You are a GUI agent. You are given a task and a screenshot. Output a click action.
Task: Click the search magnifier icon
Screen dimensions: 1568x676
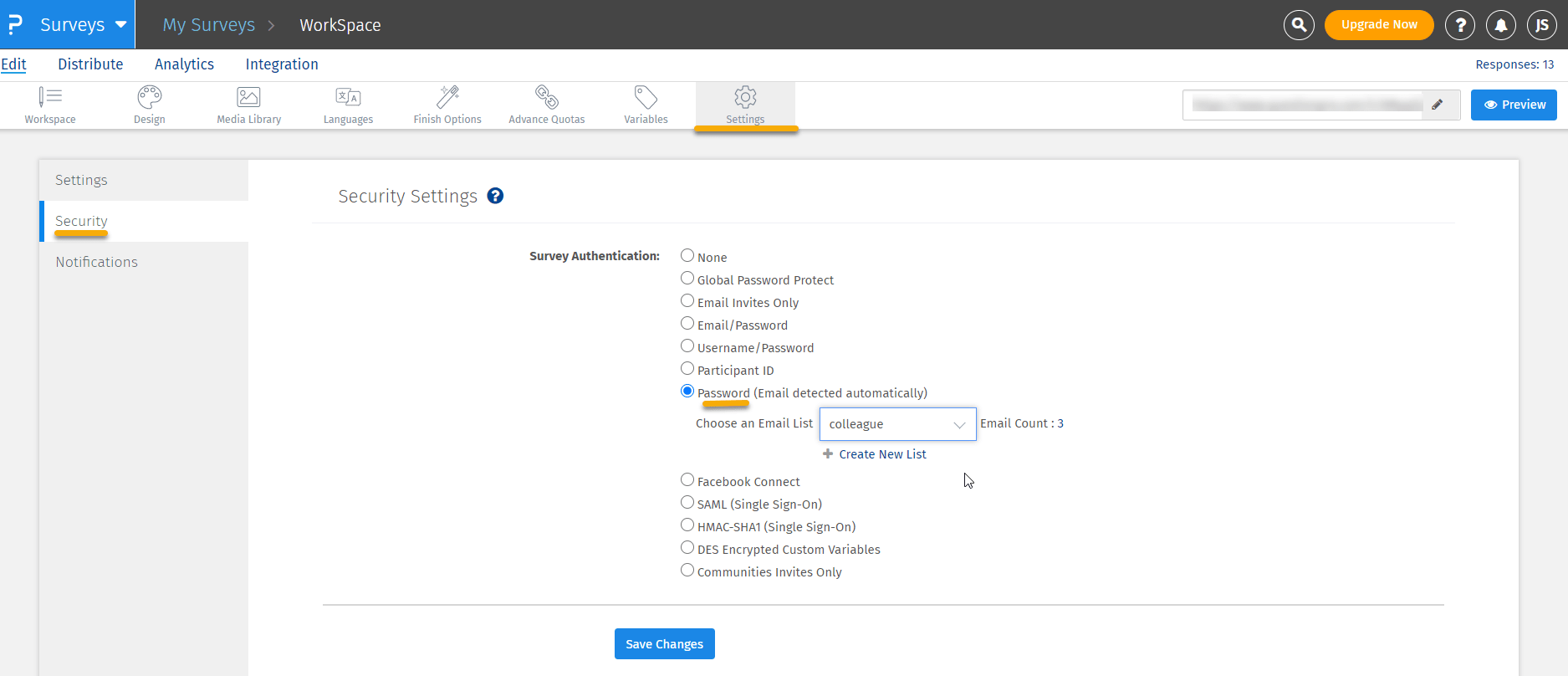(x=1299, y=25)
